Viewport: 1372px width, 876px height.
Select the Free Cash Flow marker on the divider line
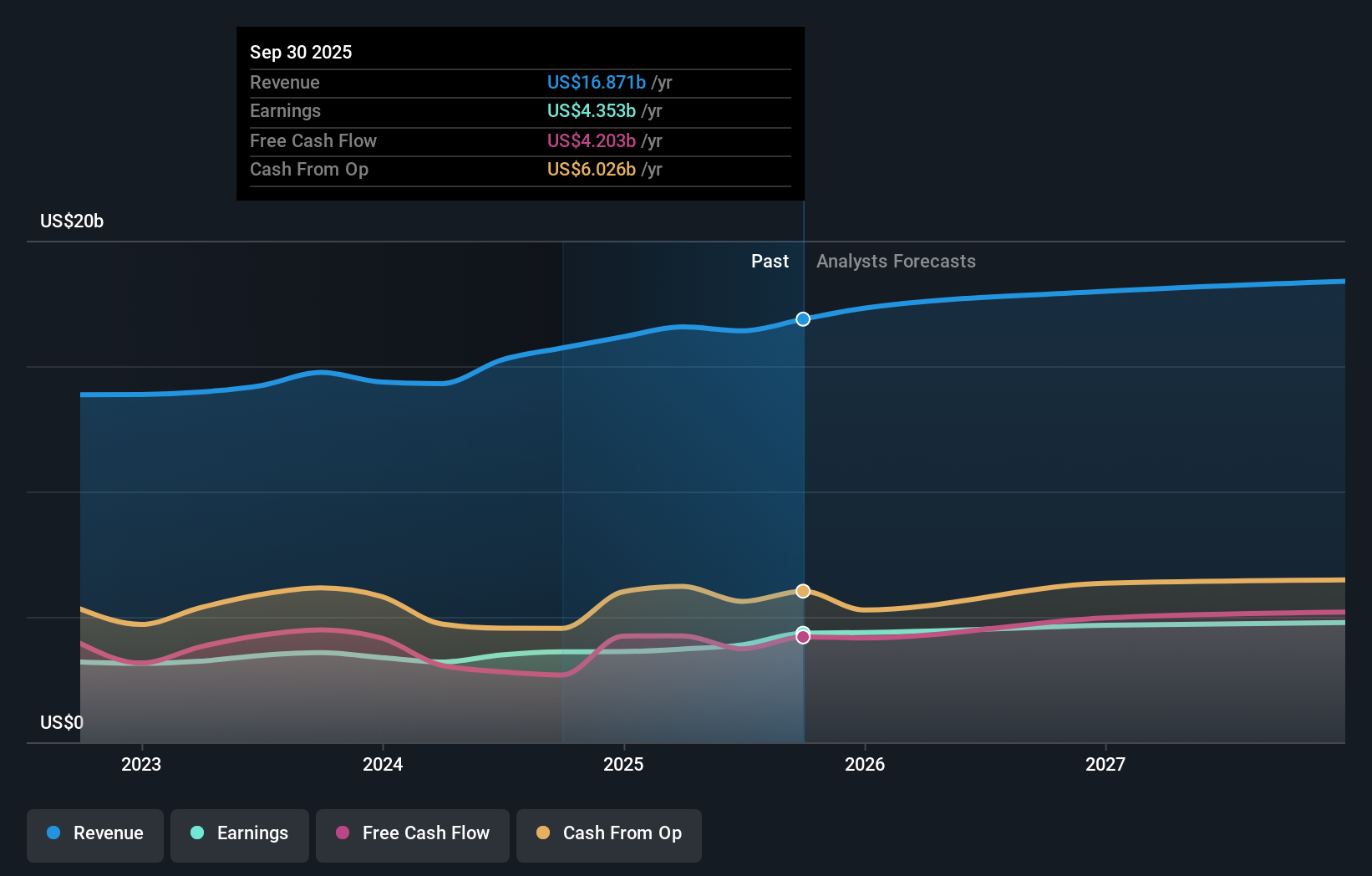point(803,636)
